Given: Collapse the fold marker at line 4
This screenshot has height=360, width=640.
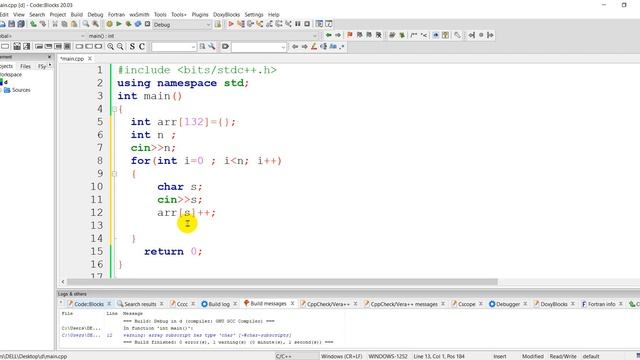Looking at the screenshot, I should [x=115, y=109].
